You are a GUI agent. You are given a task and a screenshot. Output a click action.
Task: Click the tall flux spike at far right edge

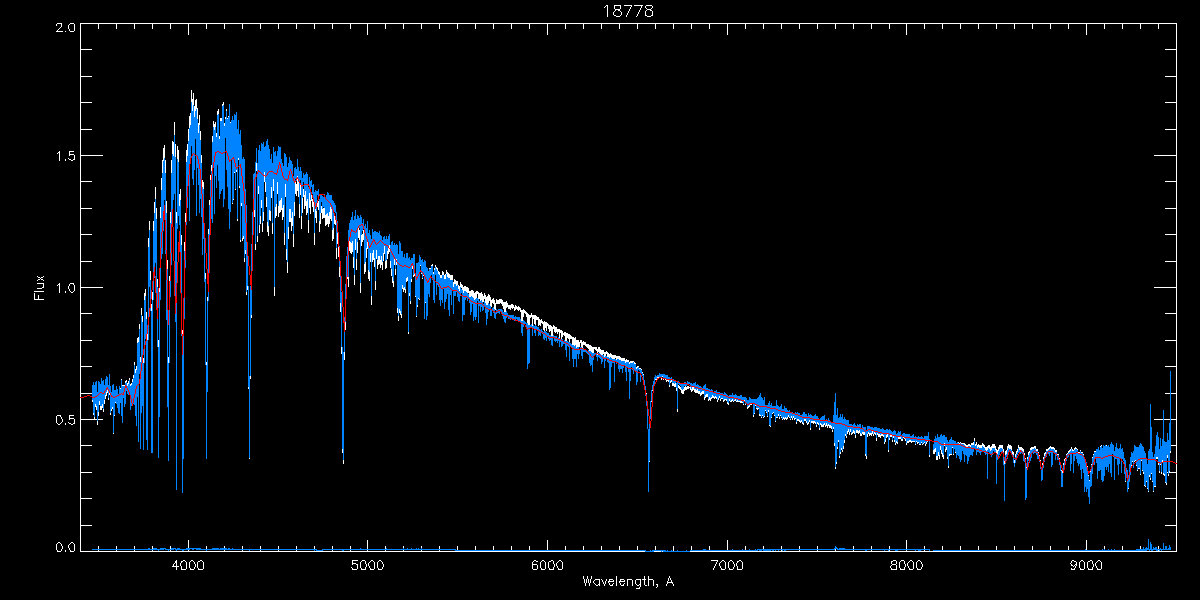[1171, 372]
